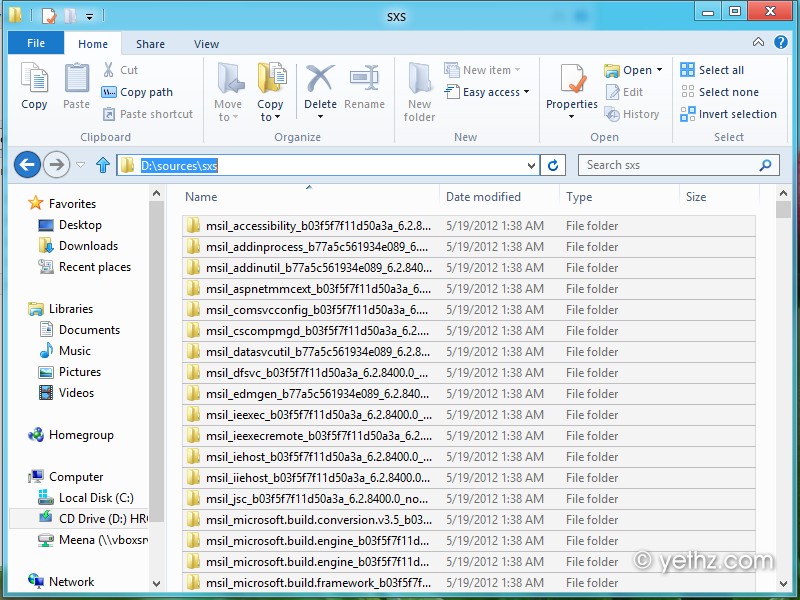Open Help with the question mark icon
Viewport: 800px width, 600px height.
(x=781, y=42)
